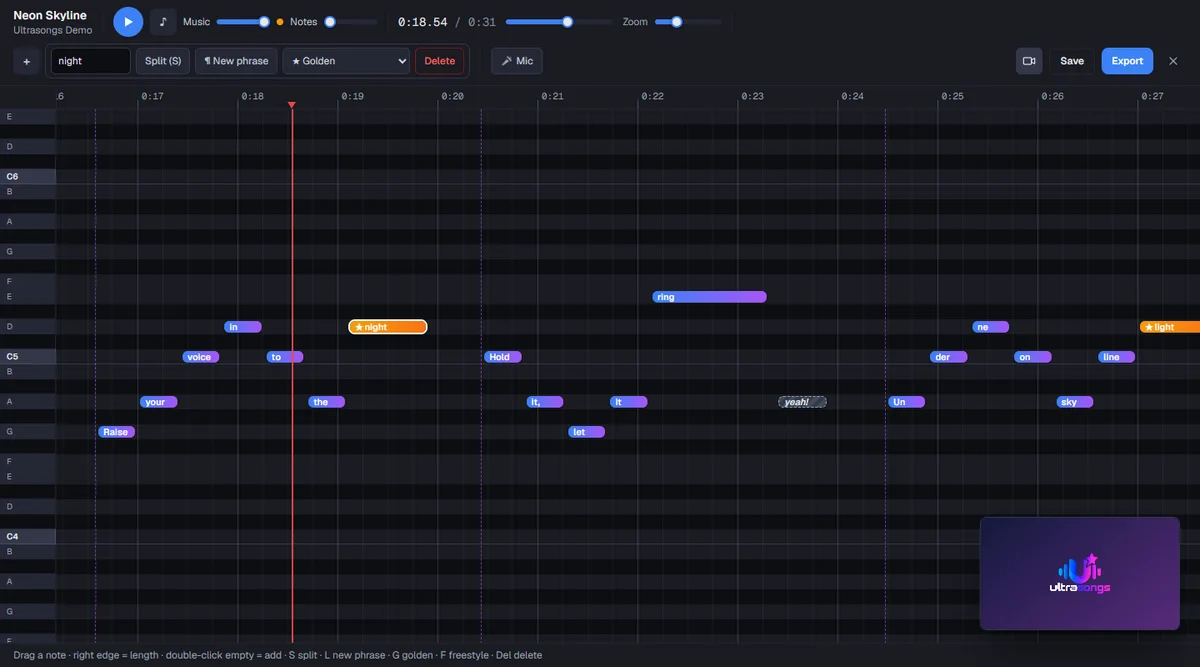Open the video camera panel
1200x667 pixels.
(x=1029, y=61)
